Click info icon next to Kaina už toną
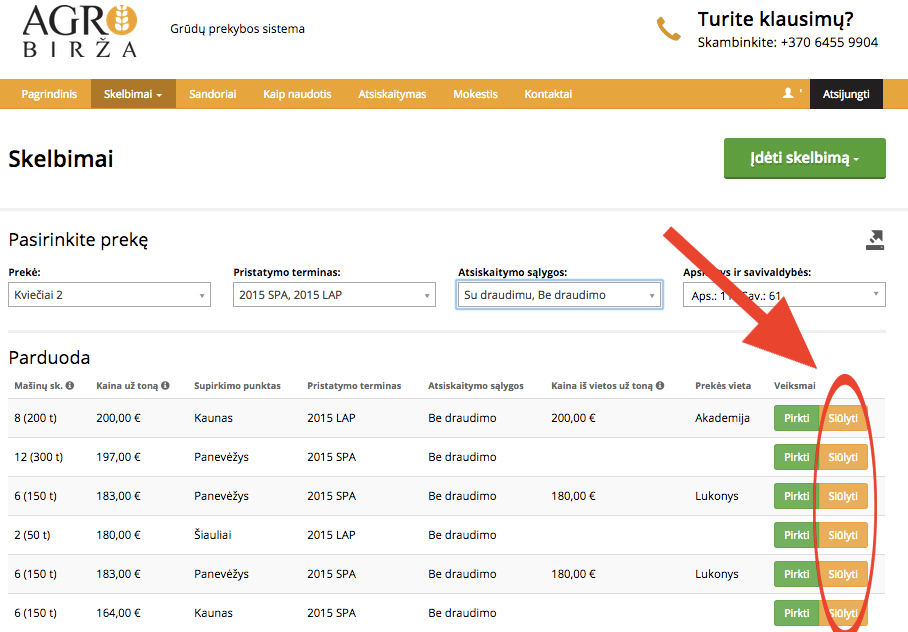This screenshot has width=908, height=632. [165, 386]
